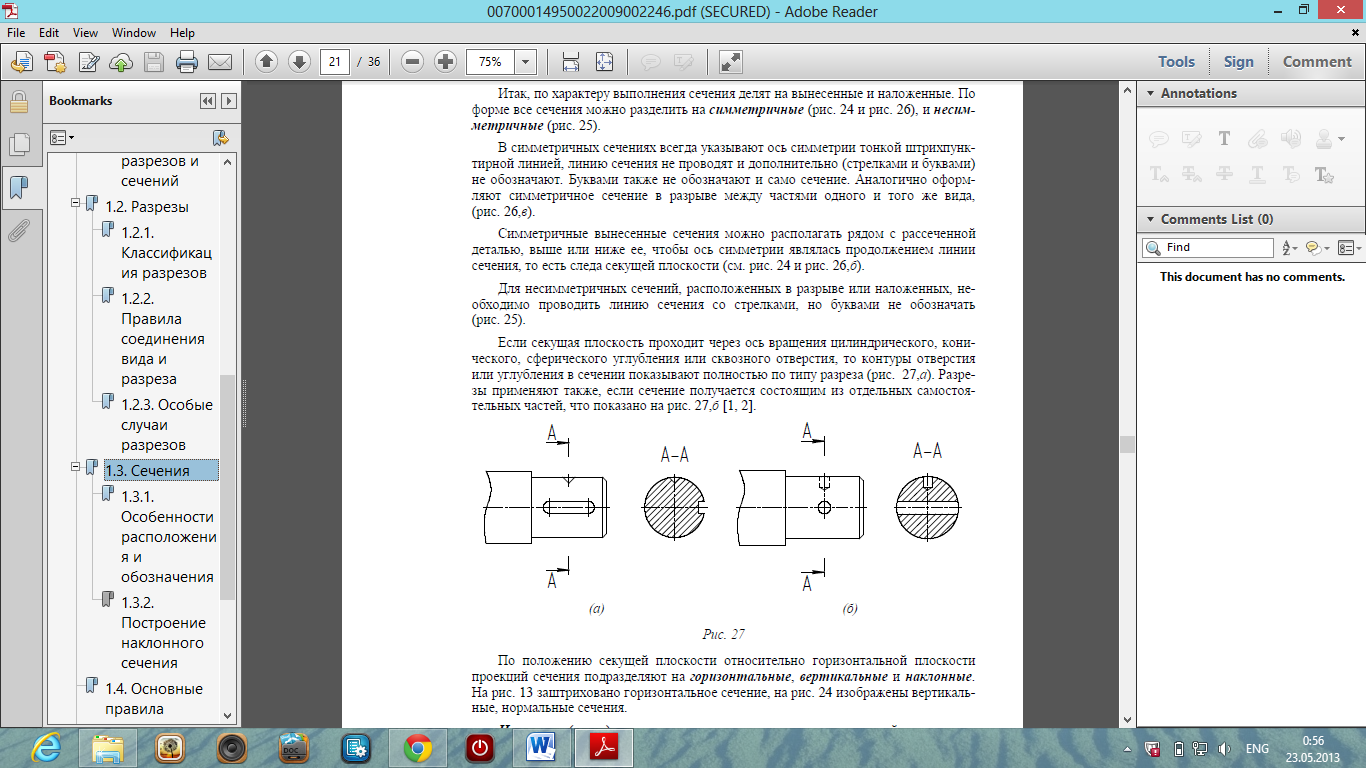The height and width of the screenshot is (768, 1366).
Task: Click the Security Settings padlock icon
Action: pos(18,101)
